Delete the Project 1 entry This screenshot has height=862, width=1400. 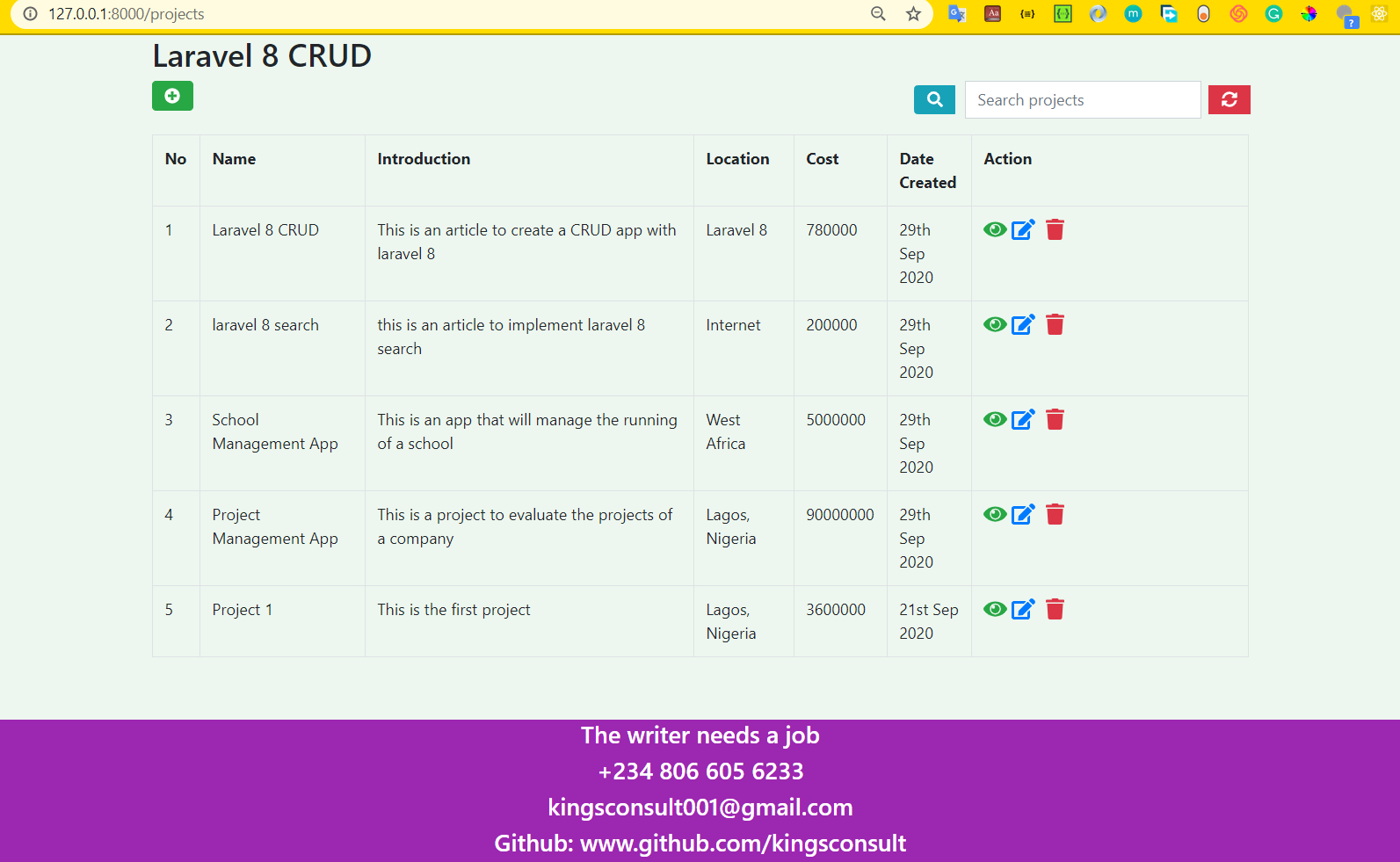tap(1055, 609)
